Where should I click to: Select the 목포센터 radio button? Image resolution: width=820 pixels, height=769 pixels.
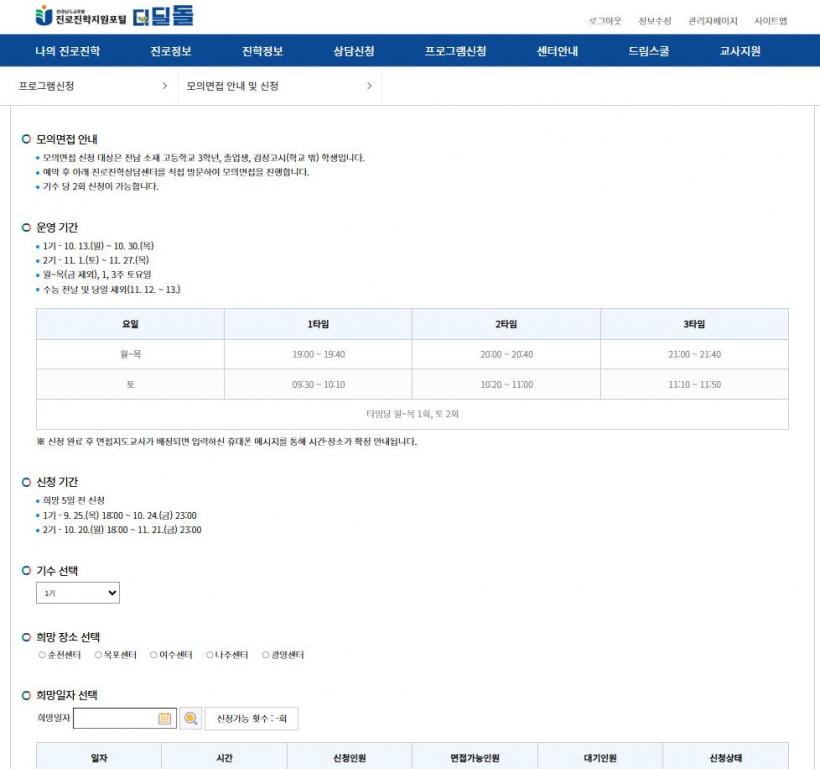pos(98,655)
